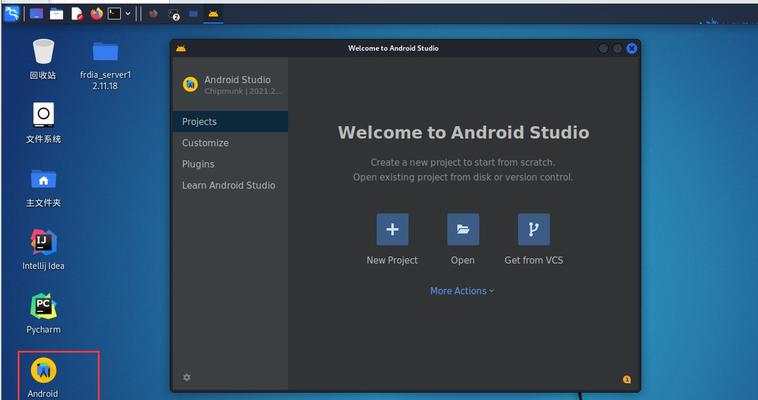Expand the More Actions dropdown
Screen dimensions: 758x400
click(x=462, y=291)
